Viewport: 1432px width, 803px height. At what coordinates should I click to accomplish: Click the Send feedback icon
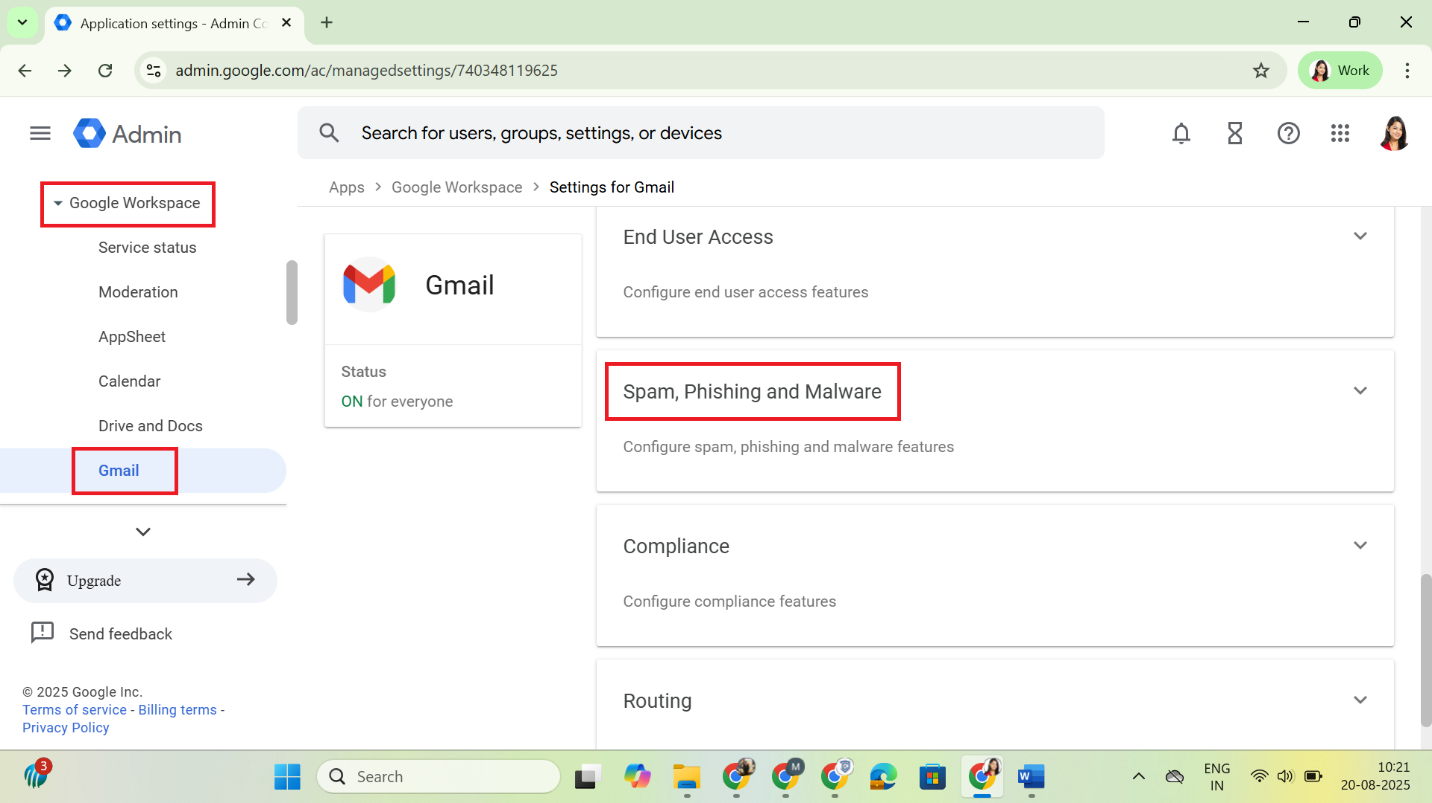(x=42, y=633)
